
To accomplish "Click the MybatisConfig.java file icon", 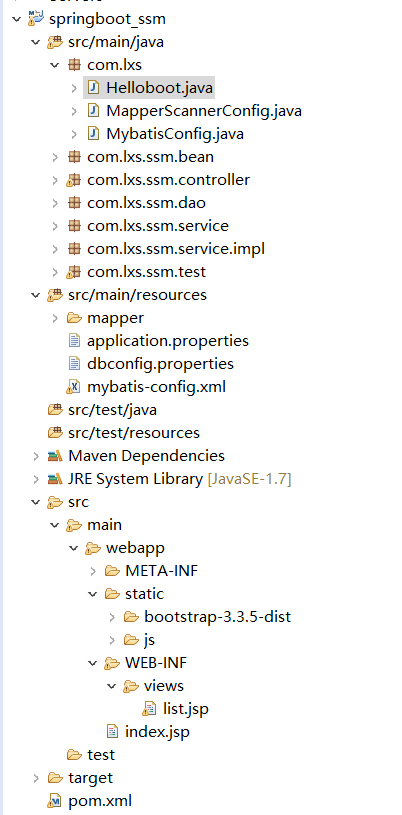I will tap(94, 134).
